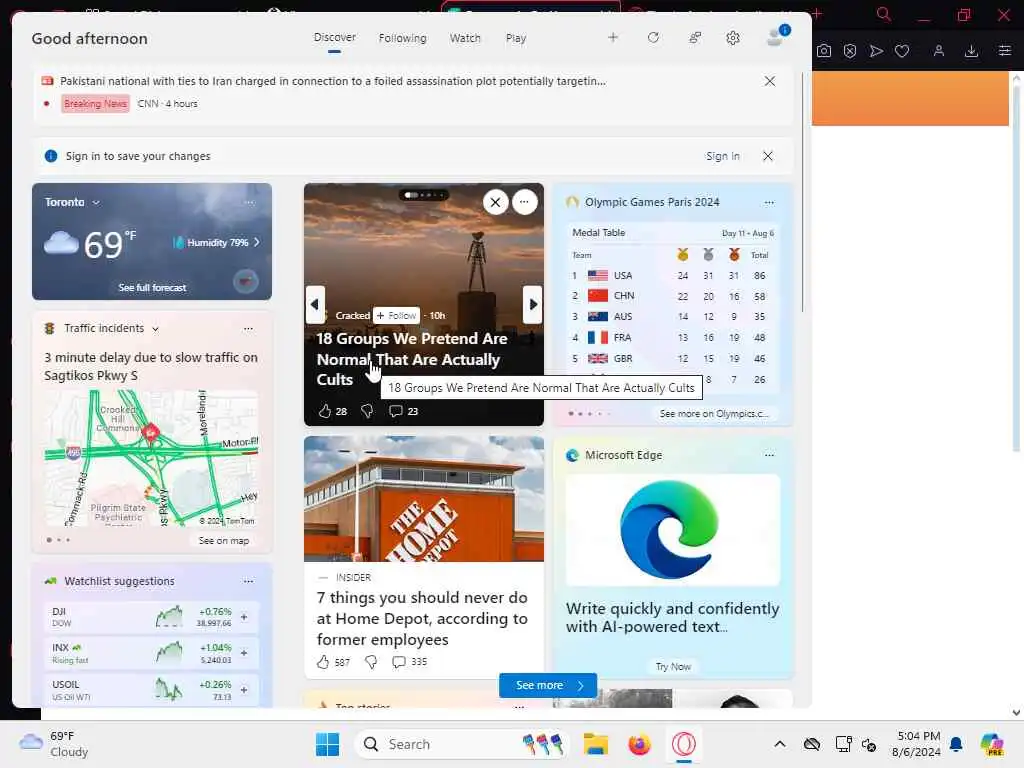Open the notification bell in tray
Image resolution: width=1024 pixels, height=768 pixels.
[x=956, y=744]
